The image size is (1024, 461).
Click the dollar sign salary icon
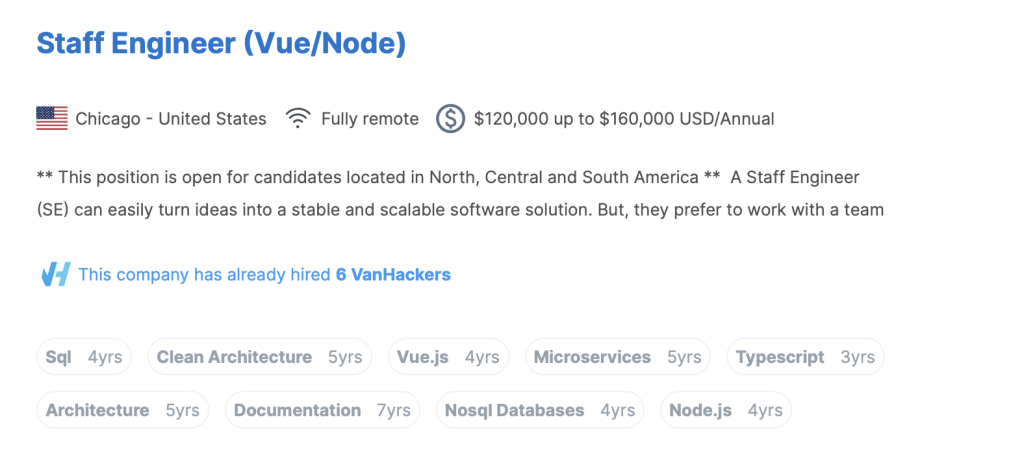(x=451, y=119)
